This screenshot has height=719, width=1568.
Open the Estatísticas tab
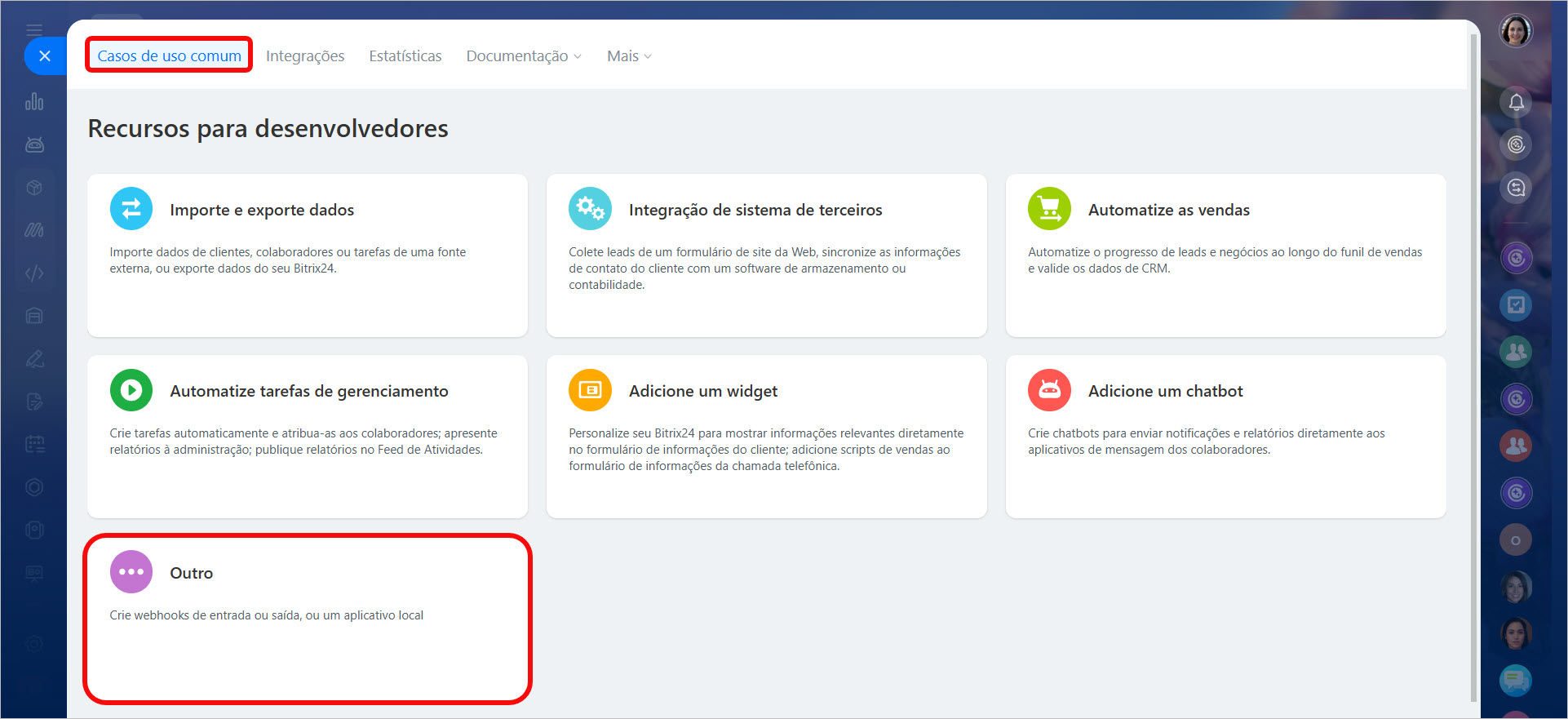(x=405, y=55)
